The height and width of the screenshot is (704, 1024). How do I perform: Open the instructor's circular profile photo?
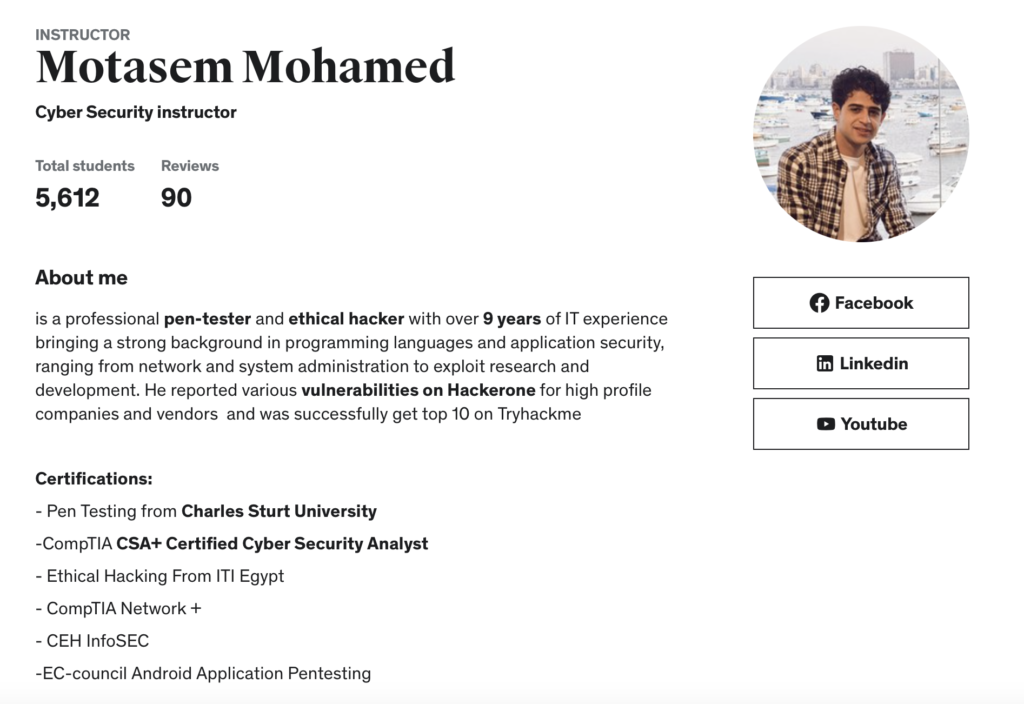click(861, 134)
